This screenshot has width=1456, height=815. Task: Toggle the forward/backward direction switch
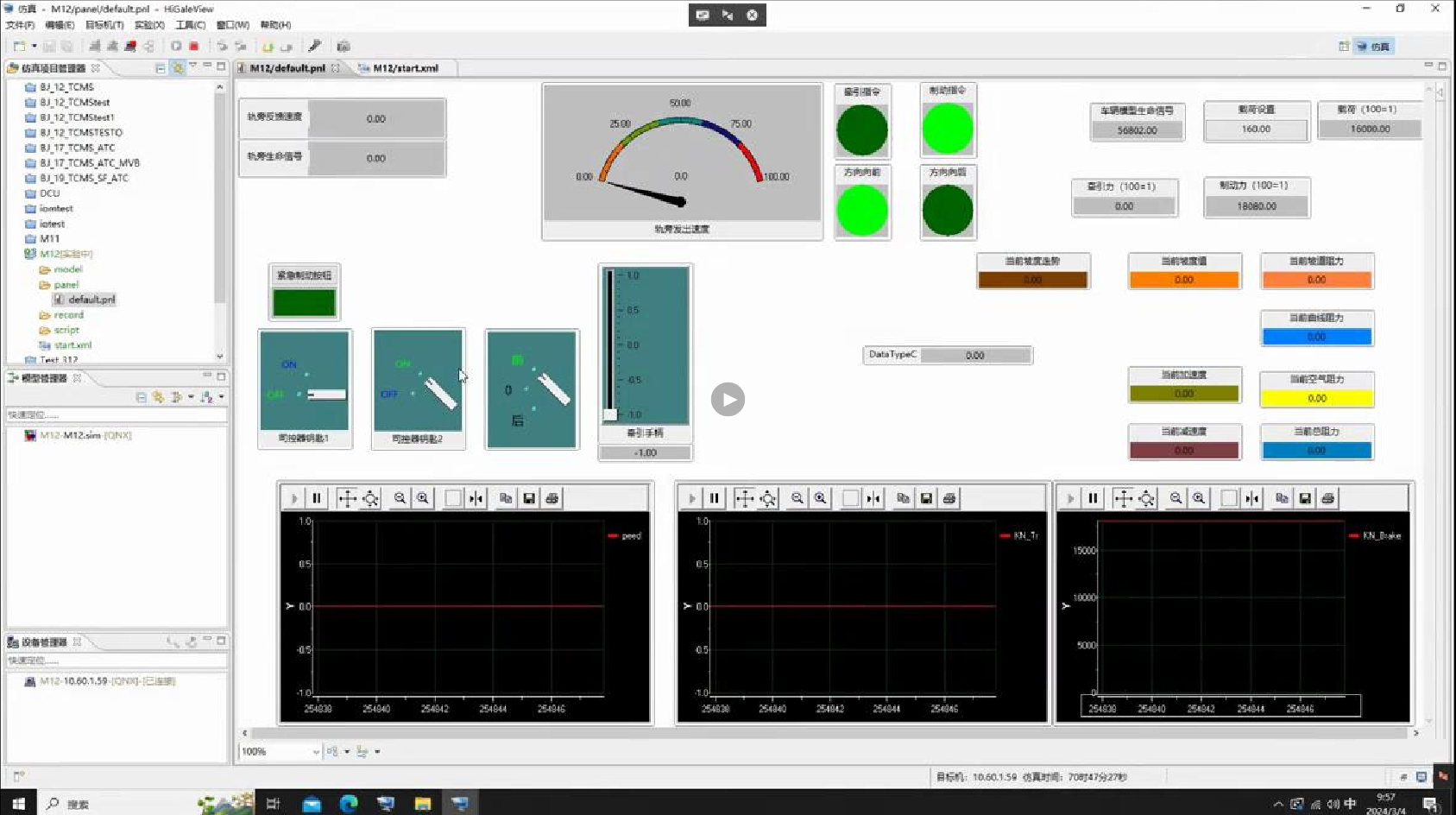tap(532, 389)
